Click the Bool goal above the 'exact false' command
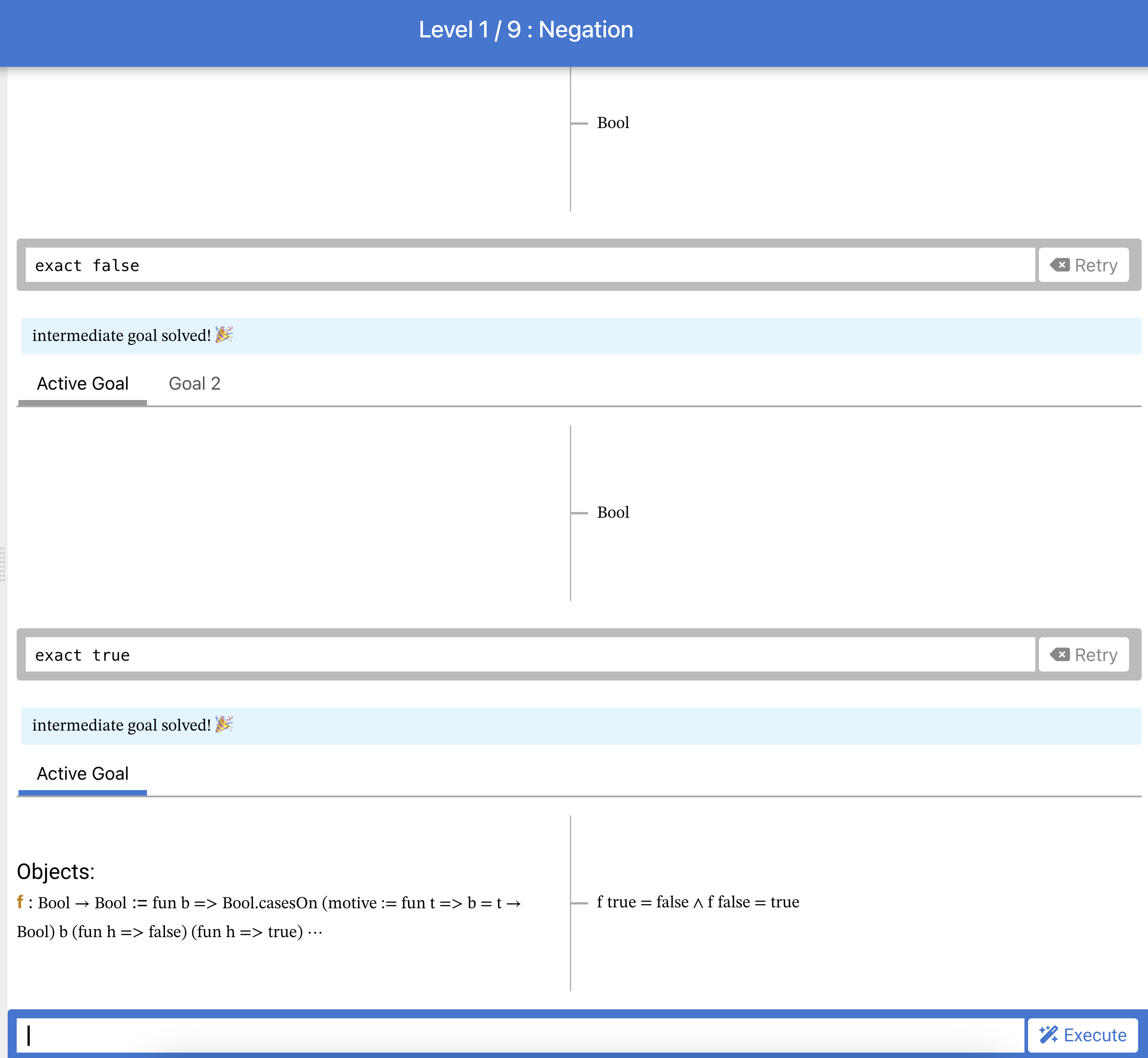Viewport: 1148px width, 1058px height. 613,123
